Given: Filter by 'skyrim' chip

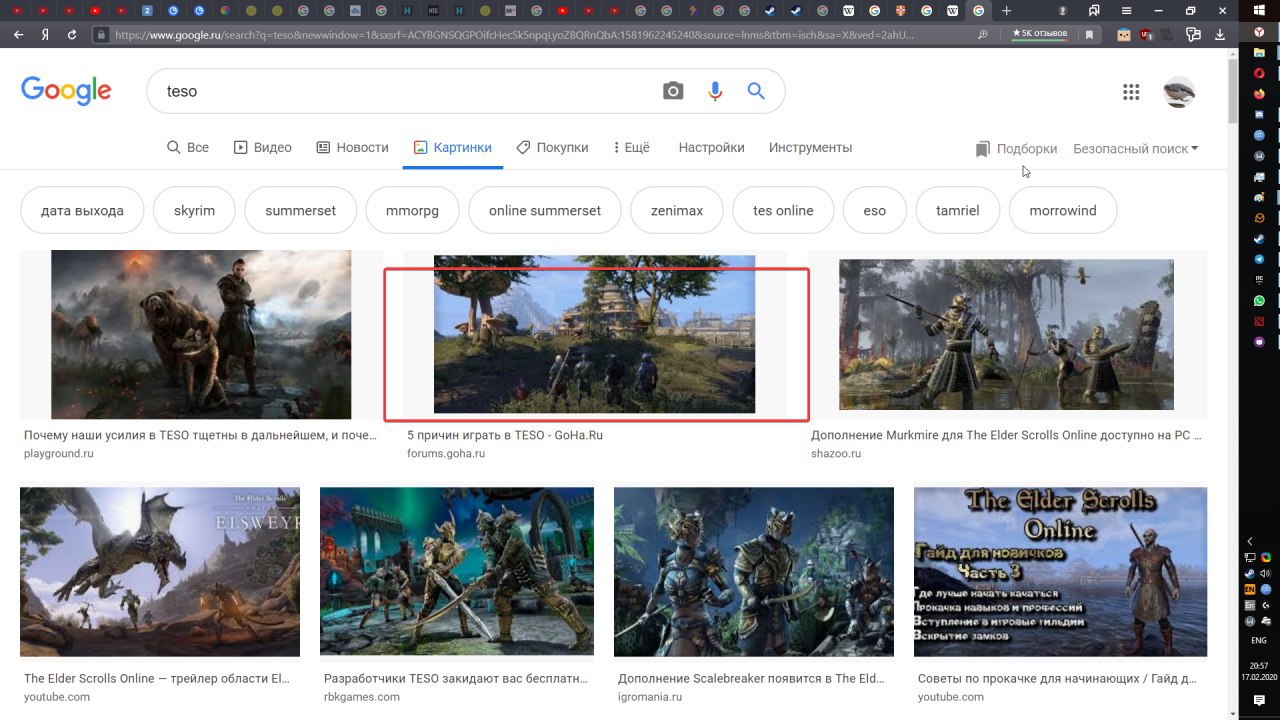Looking at the screenshot, I should [194, 210].
